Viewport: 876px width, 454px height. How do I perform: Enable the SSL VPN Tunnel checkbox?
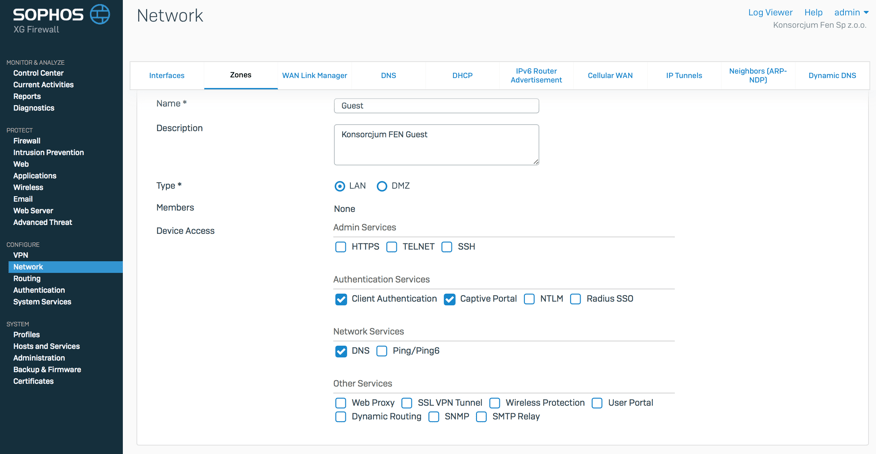(x=407, y=403)
